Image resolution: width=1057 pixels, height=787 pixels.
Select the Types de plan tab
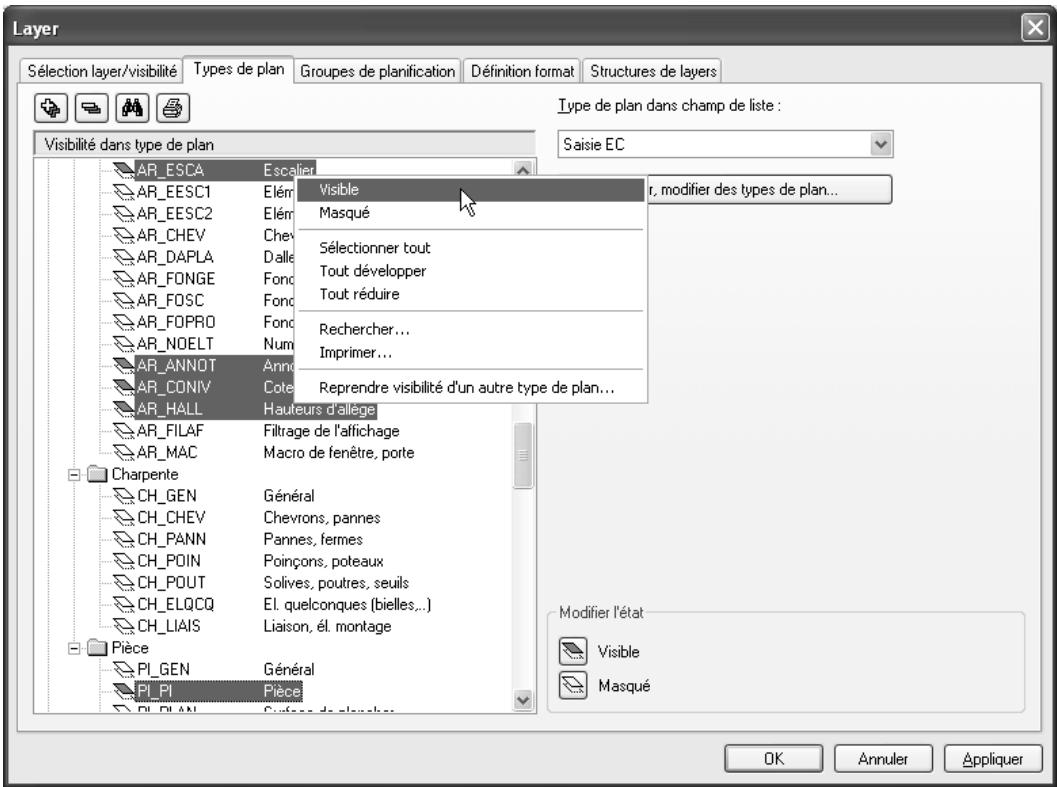click(x=239, y=69)
